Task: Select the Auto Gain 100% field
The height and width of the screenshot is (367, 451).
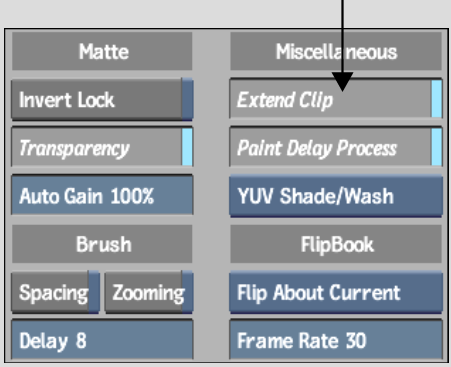Action: coord(102,195)
